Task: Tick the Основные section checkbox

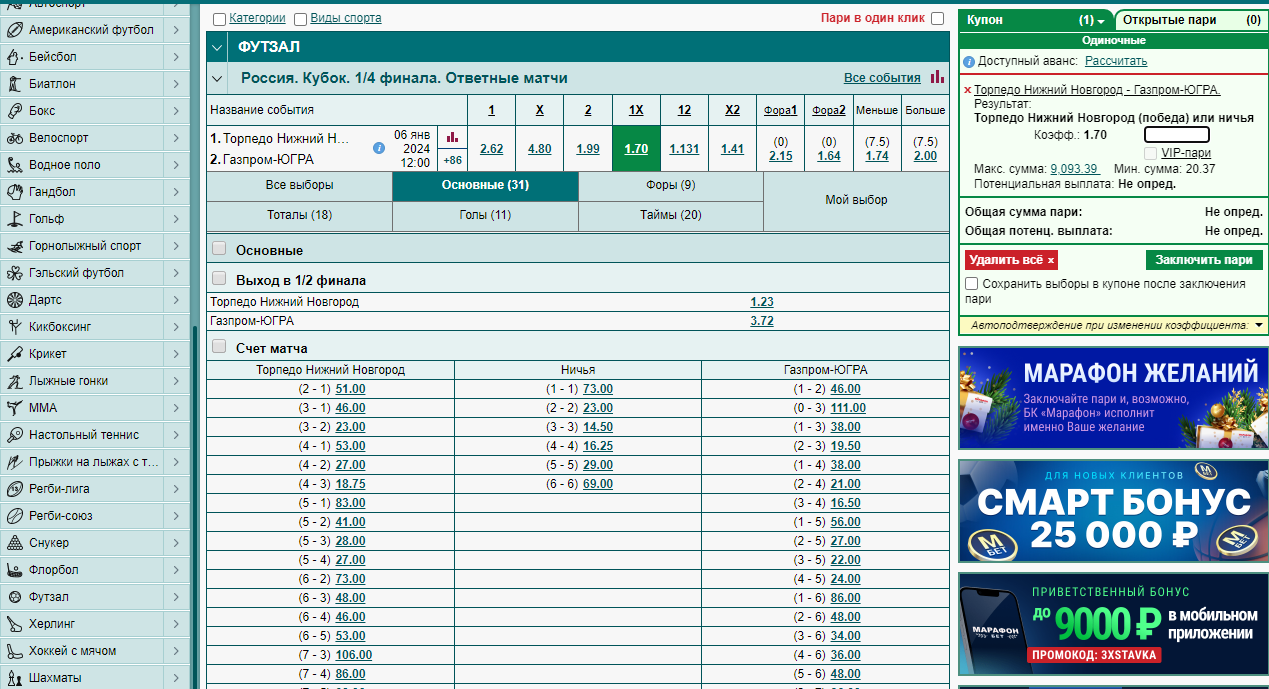Action: [219, 249]
